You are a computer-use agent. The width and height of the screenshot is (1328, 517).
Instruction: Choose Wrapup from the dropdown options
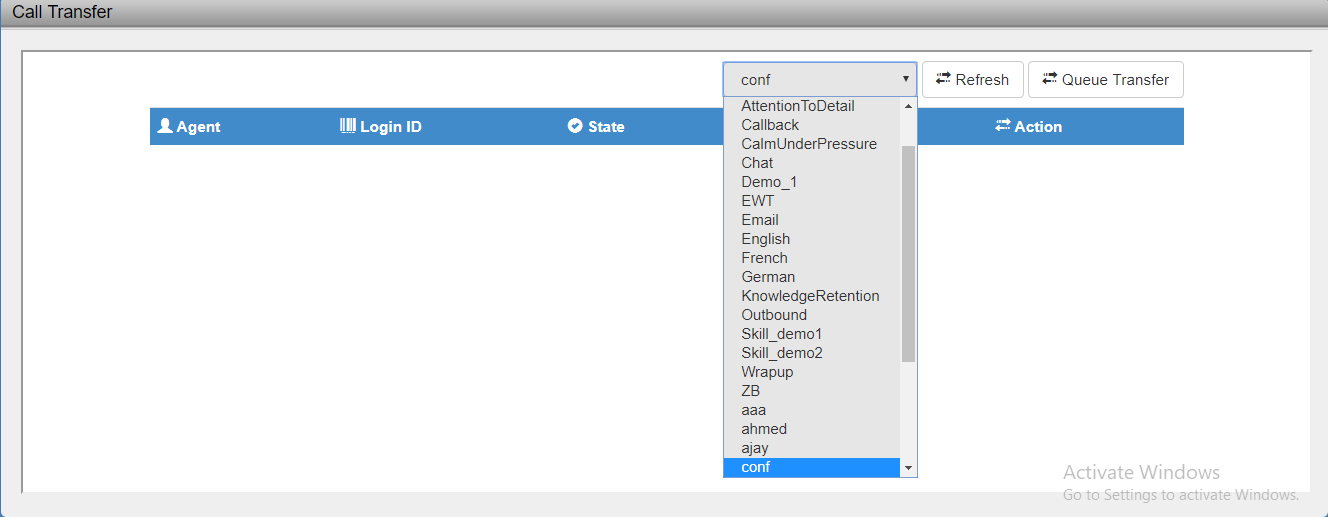coord(767,372)
